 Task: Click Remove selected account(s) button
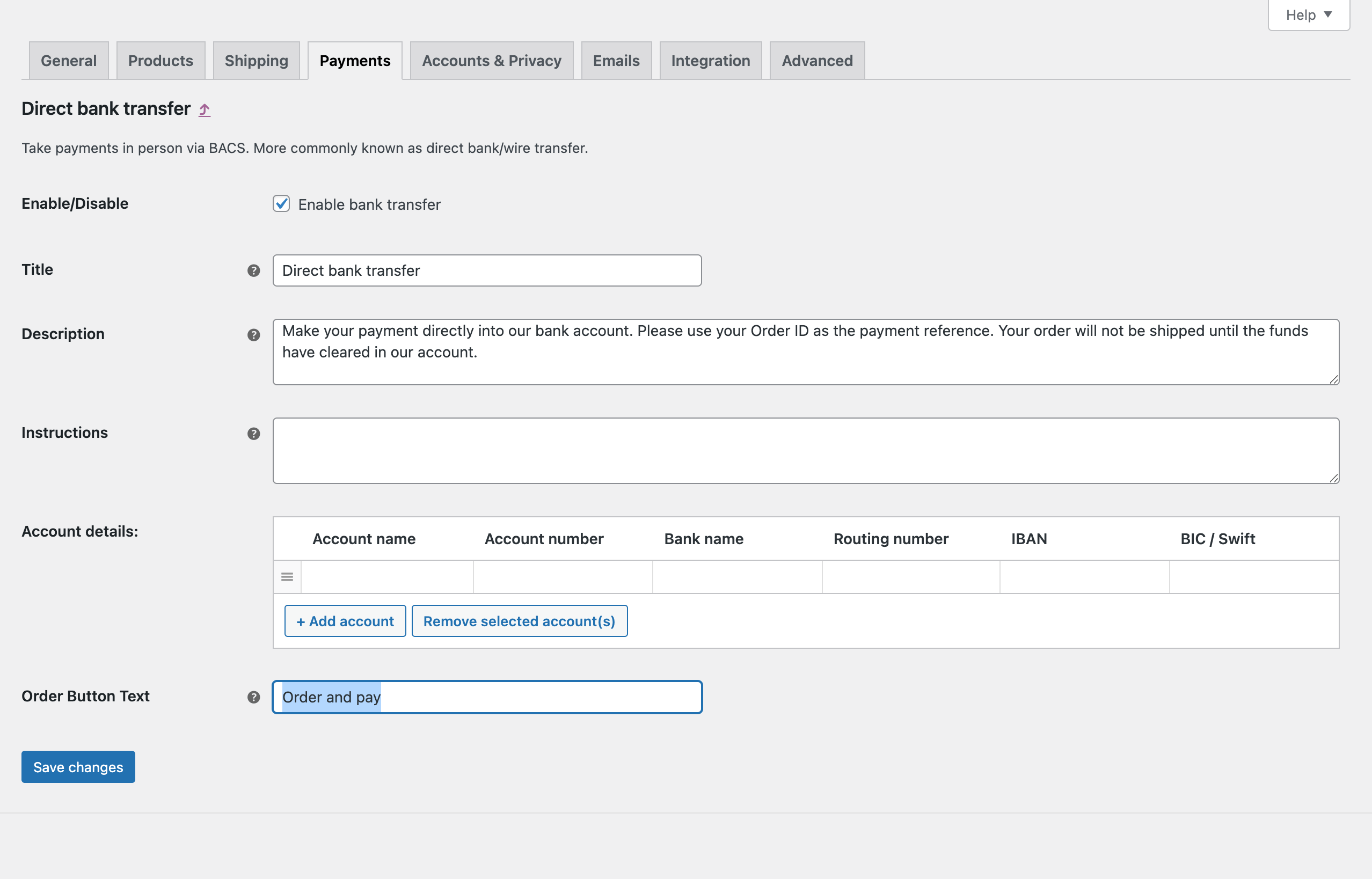[x=520, y=621]
